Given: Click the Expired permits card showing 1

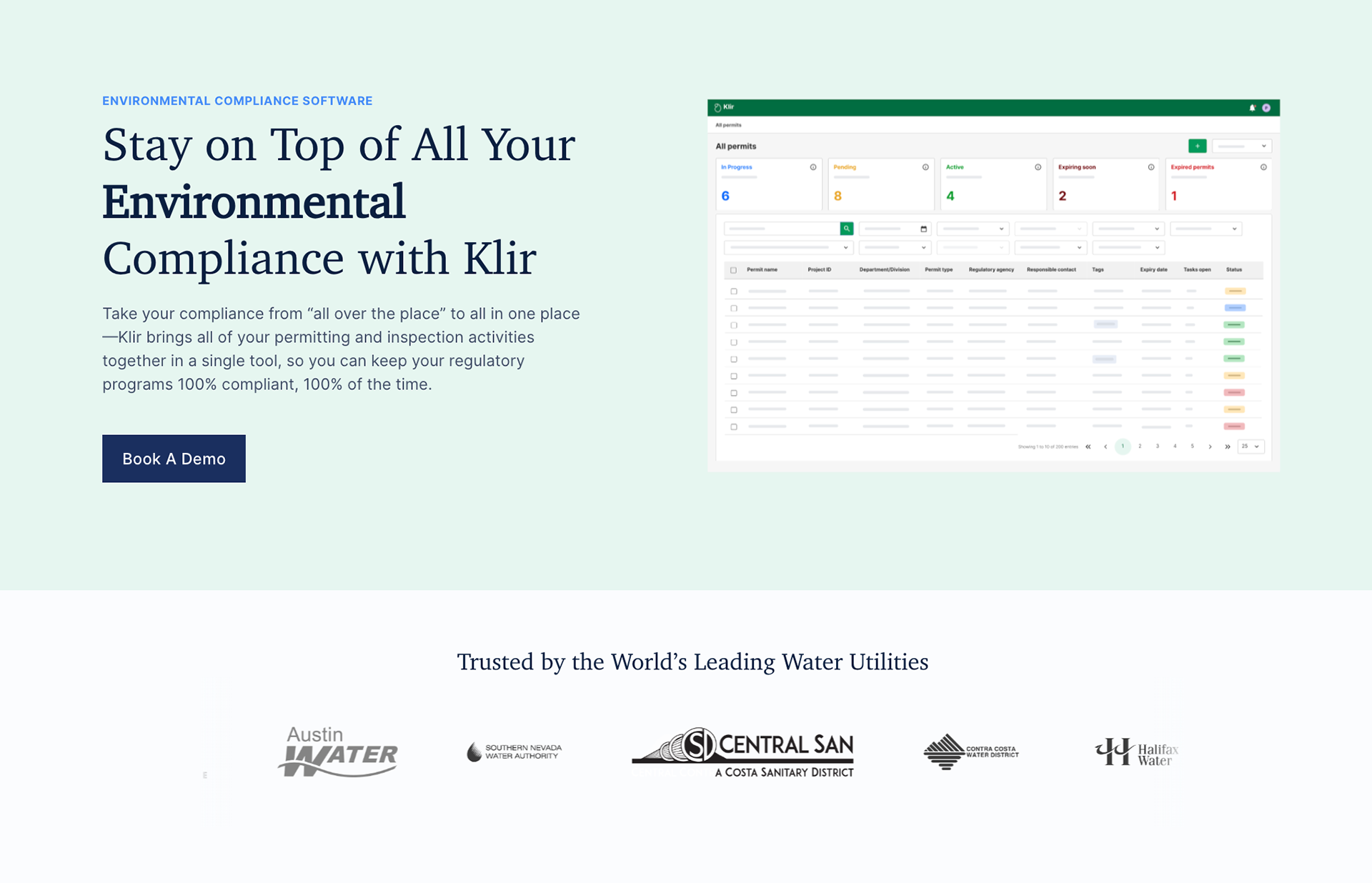Looking at the screenshot, I should (1218, 184).
